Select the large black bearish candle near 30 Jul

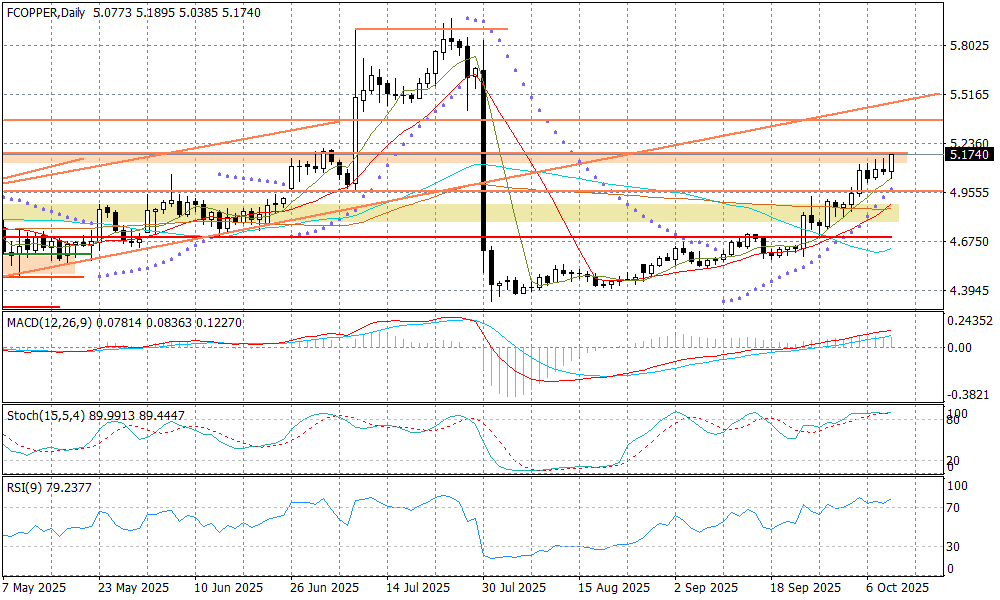pyautogui.click(x=484, y=160)
